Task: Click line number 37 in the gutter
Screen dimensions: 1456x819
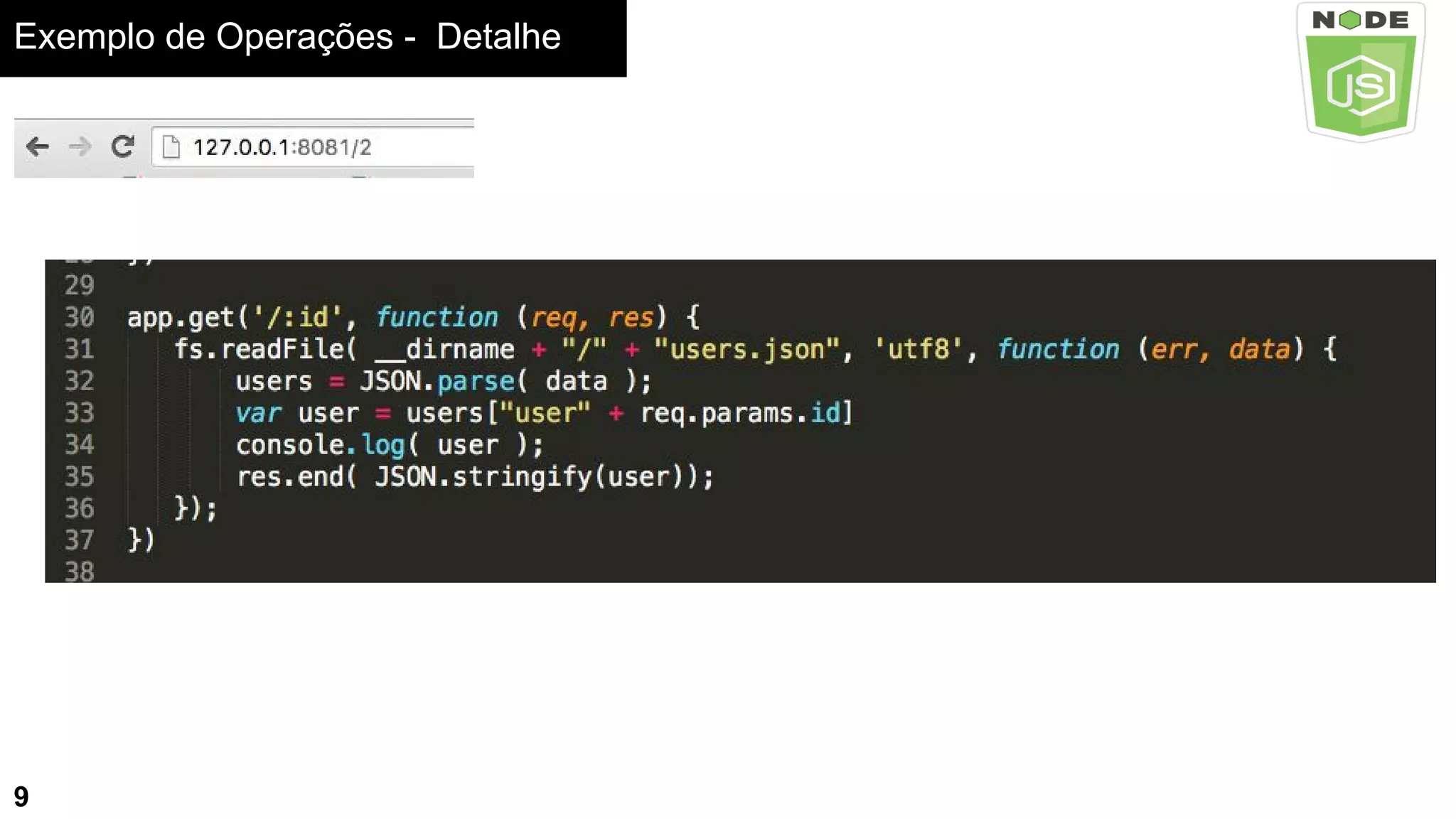Action: [x=79, y=540]
